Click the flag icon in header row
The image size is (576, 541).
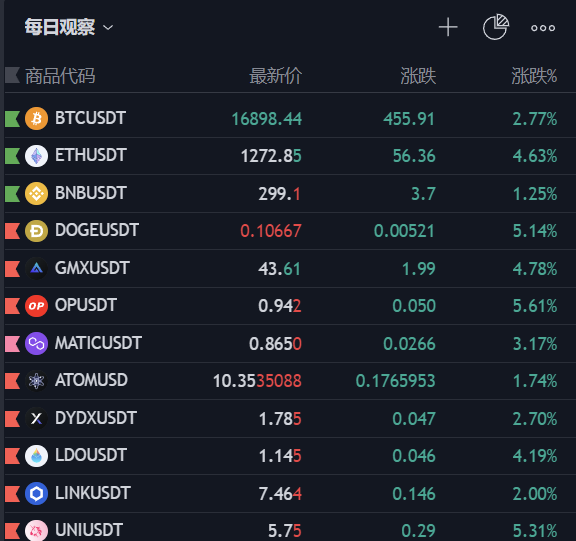[12, 75]
